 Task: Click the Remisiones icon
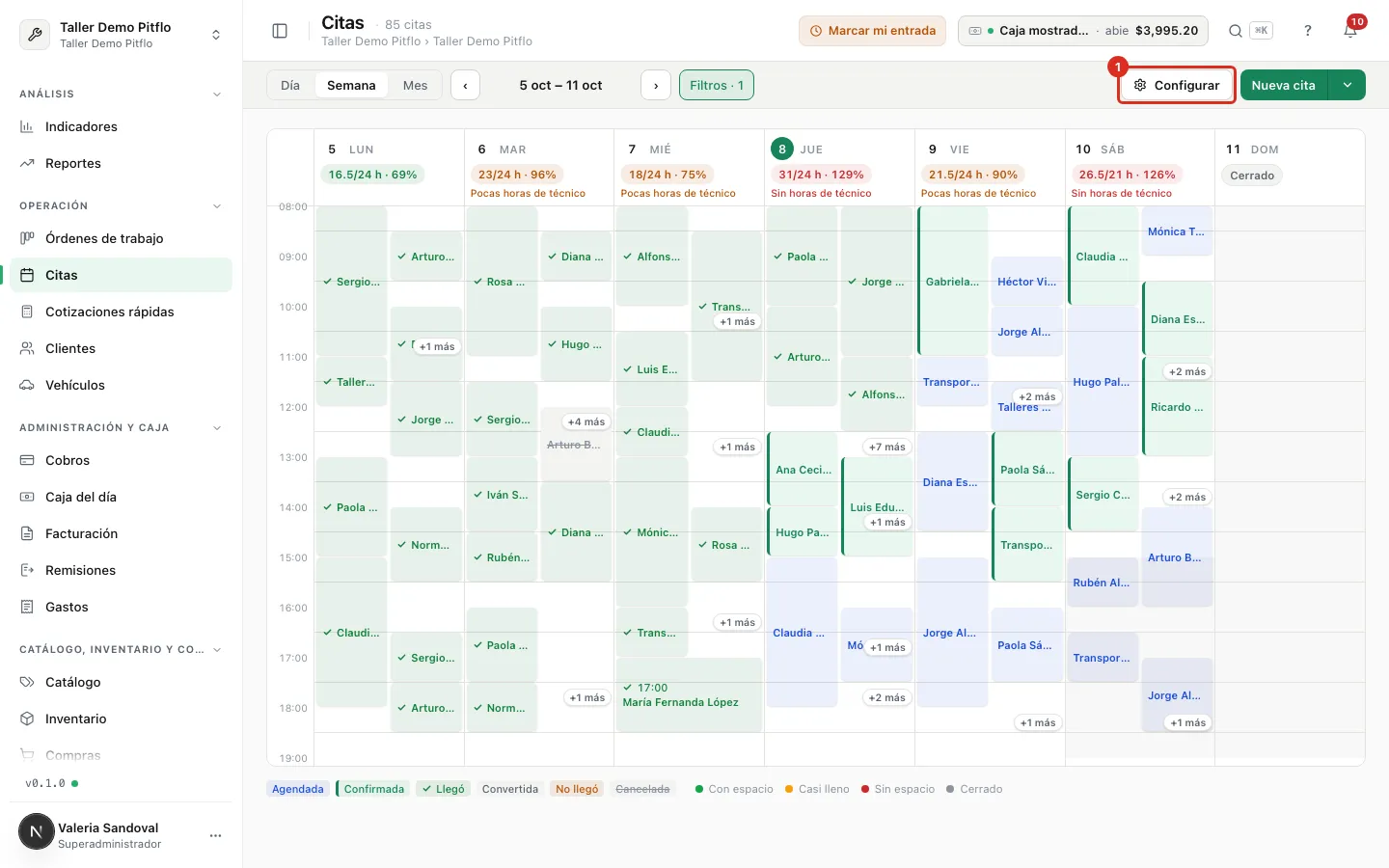pyautogui.click(x=27, y=570)
